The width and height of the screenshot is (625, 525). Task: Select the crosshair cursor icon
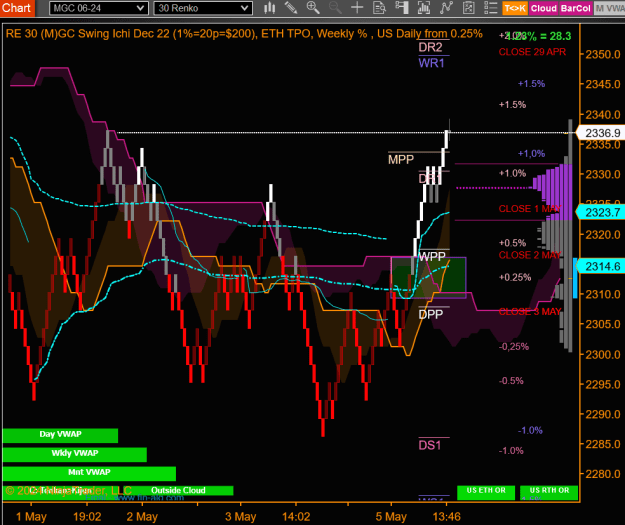click(x=357, y=8)
